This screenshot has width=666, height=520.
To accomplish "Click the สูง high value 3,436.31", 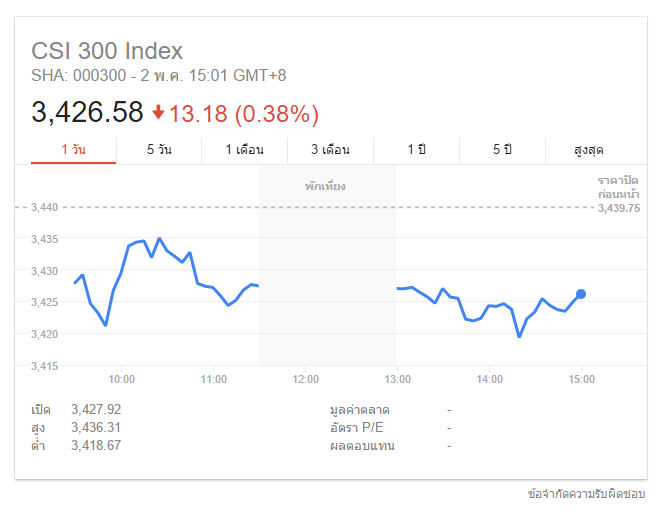I will tap(96, 427).
